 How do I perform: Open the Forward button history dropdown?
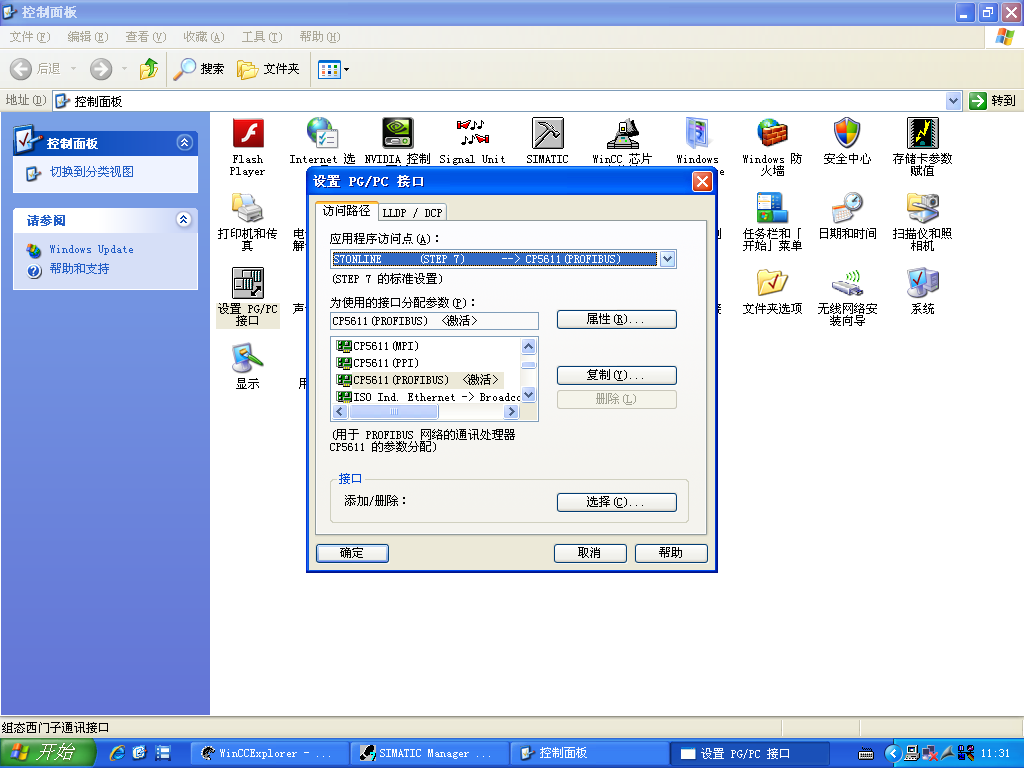point(124,69)
